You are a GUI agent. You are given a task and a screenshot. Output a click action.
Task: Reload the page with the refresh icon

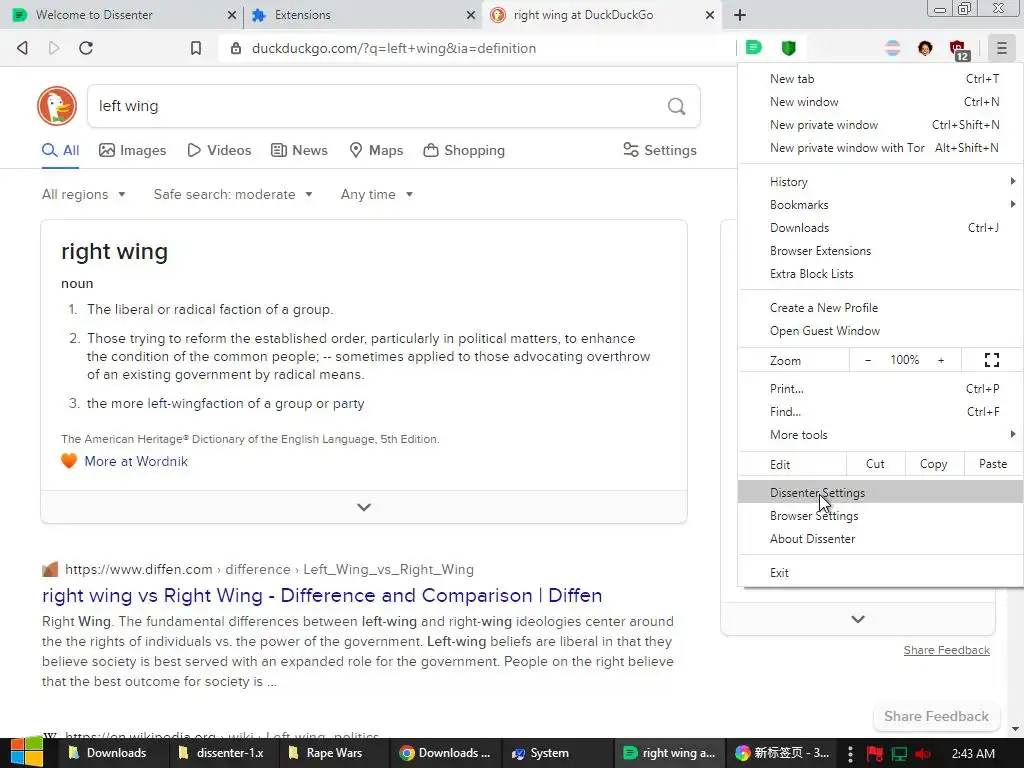point(86,48)
